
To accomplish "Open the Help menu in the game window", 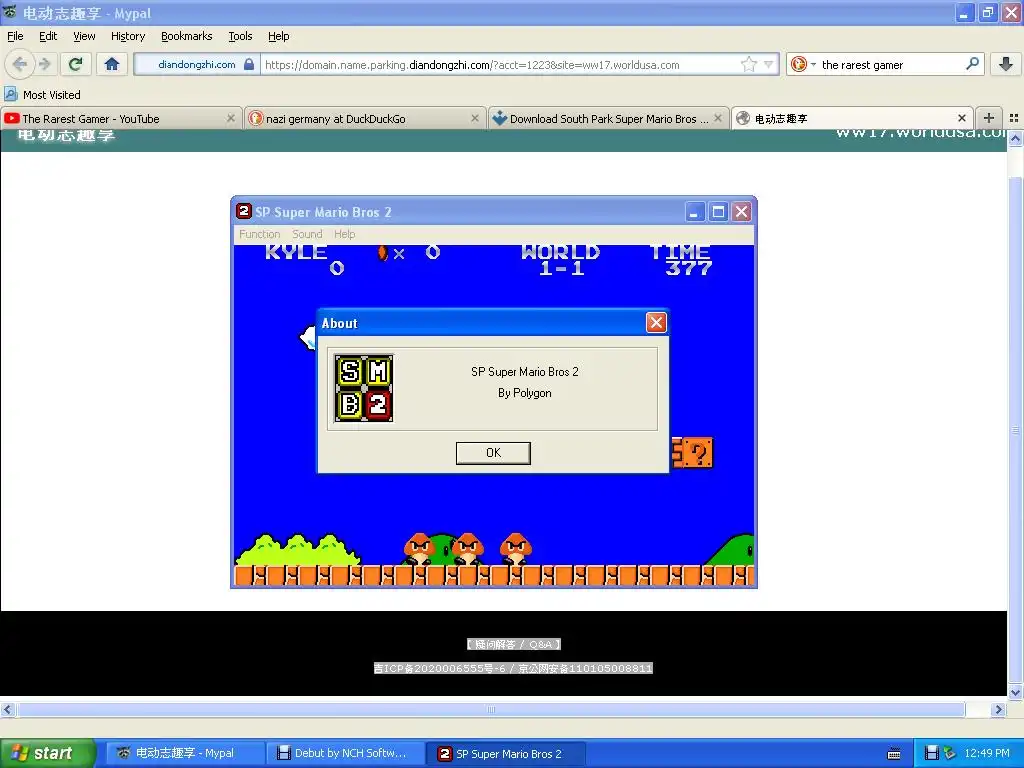I will click(x=344, y=234).
